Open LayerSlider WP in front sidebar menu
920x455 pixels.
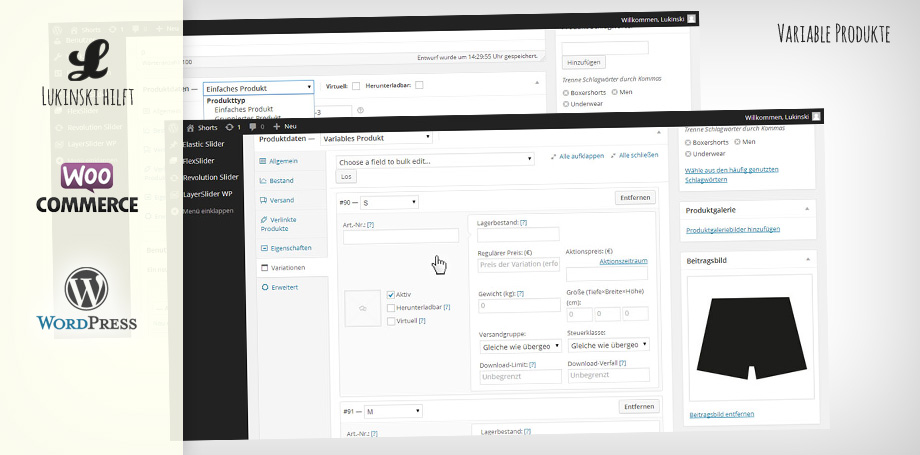[x=208, y=194]
